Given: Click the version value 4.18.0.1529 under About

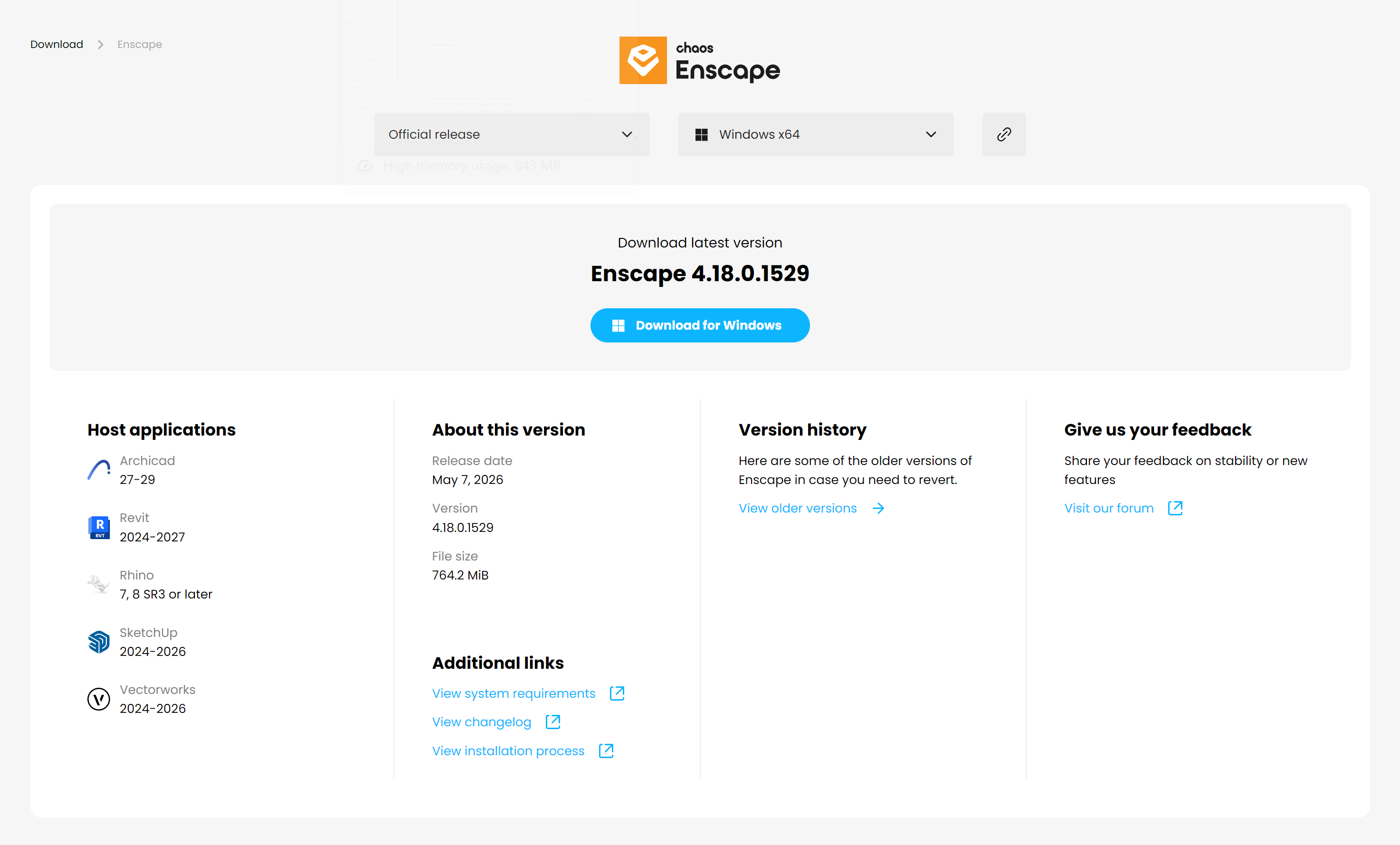Looking at the screenshot, I should tap(463, 527).
